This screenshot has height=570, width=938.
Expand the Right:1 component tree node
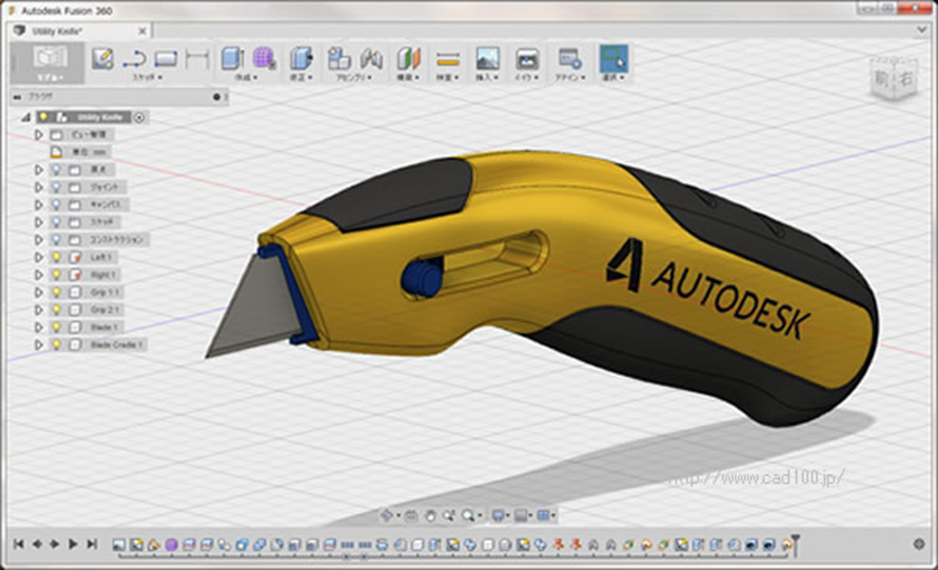[x=39, y=275]
